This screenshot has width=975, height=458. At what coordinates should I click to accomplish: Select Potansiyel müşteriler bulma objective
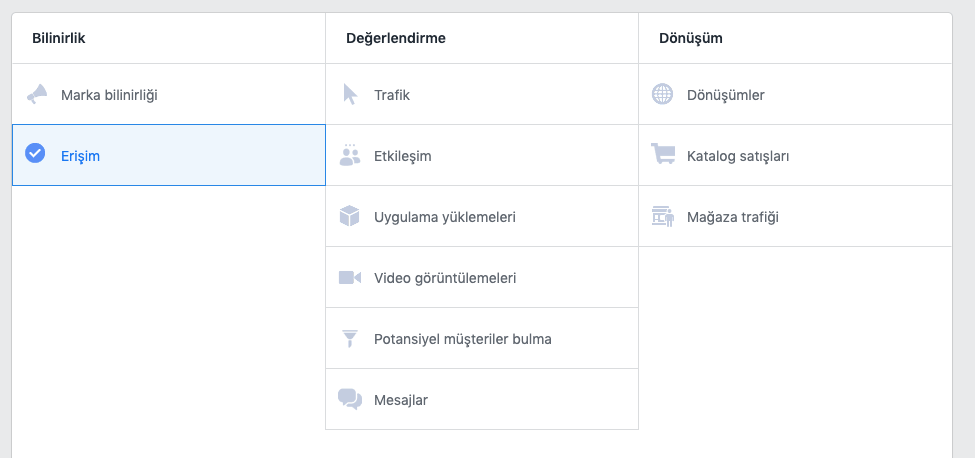pos(482,339)
